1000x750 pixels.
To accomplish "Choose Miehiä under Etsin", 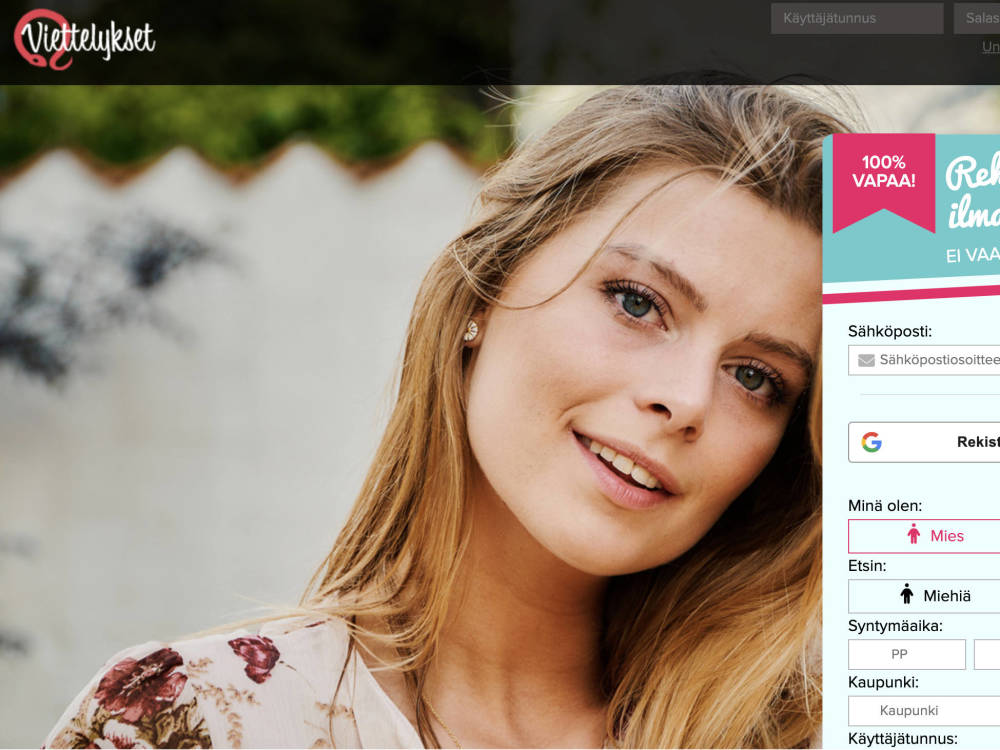I will click(x=924, y=596).
